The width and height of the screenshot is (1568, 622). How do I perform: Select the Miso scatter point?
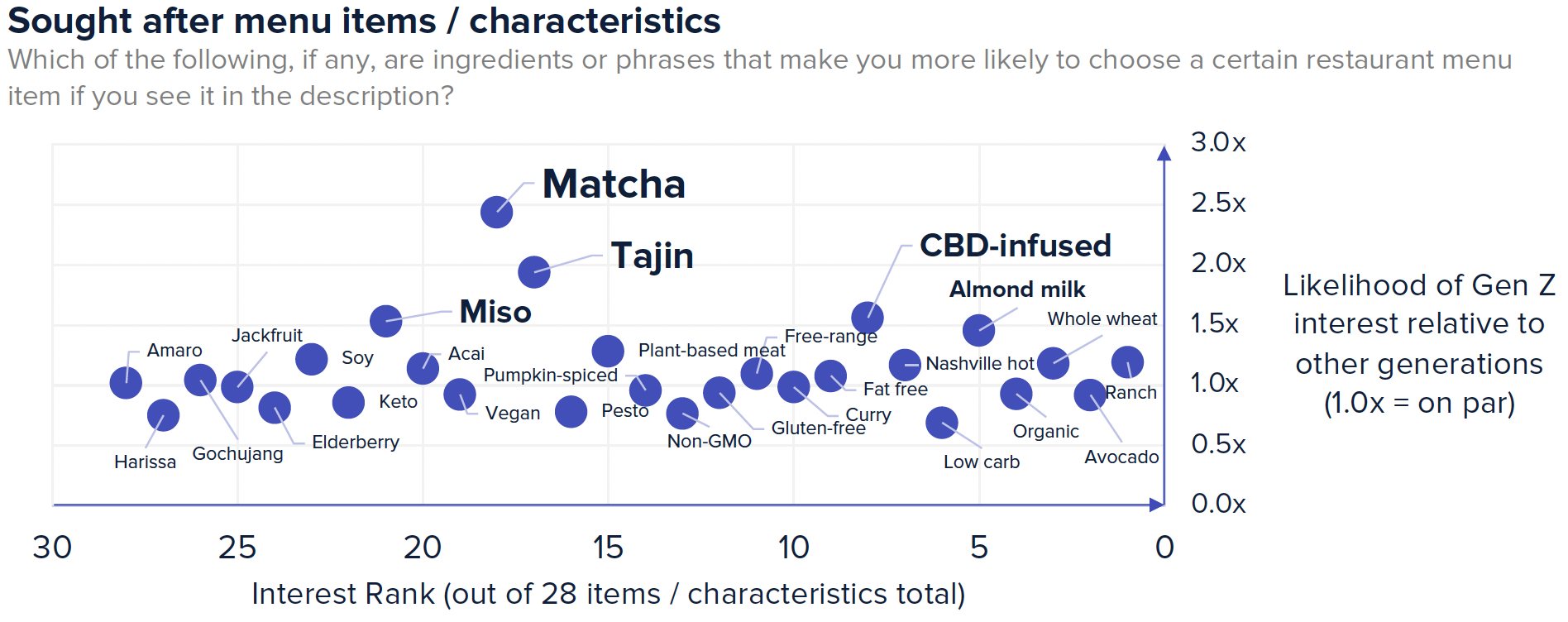[x=385, y=320]
